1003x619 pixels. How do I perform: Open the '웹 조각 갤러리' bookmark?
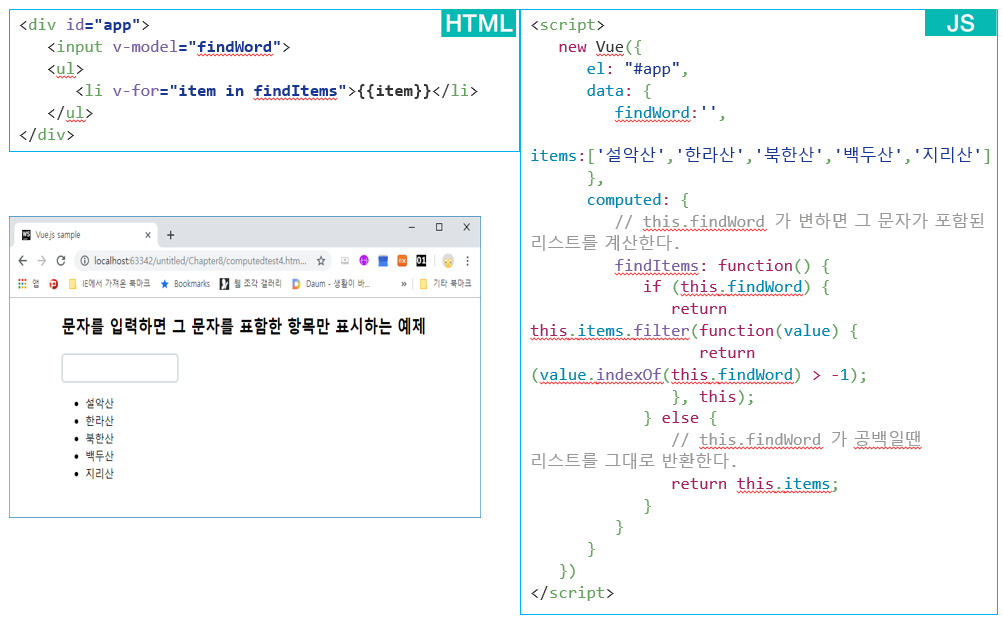click(x=250, y=284)
